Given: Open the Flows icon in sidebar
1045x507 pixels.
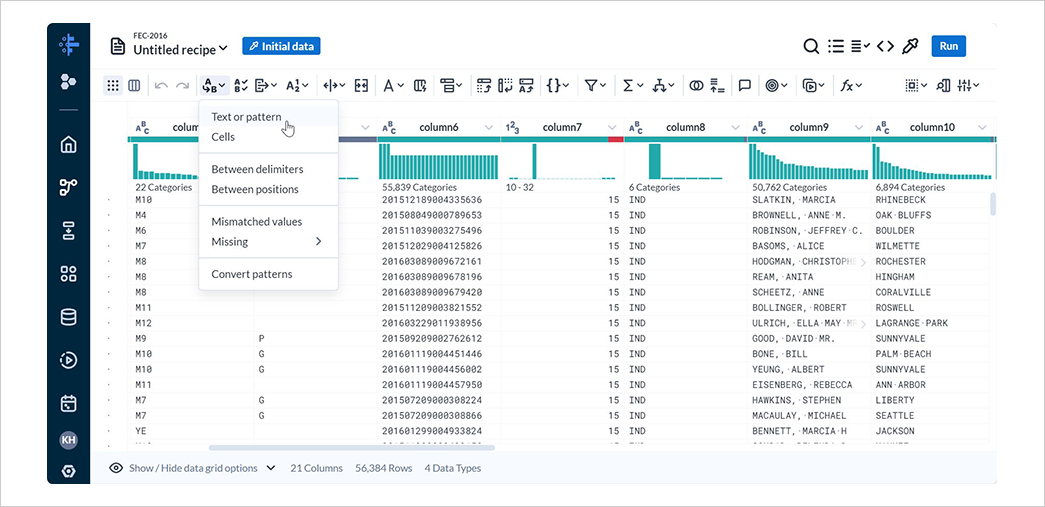Looking at the screenshot, I should (x=68, y=187).
